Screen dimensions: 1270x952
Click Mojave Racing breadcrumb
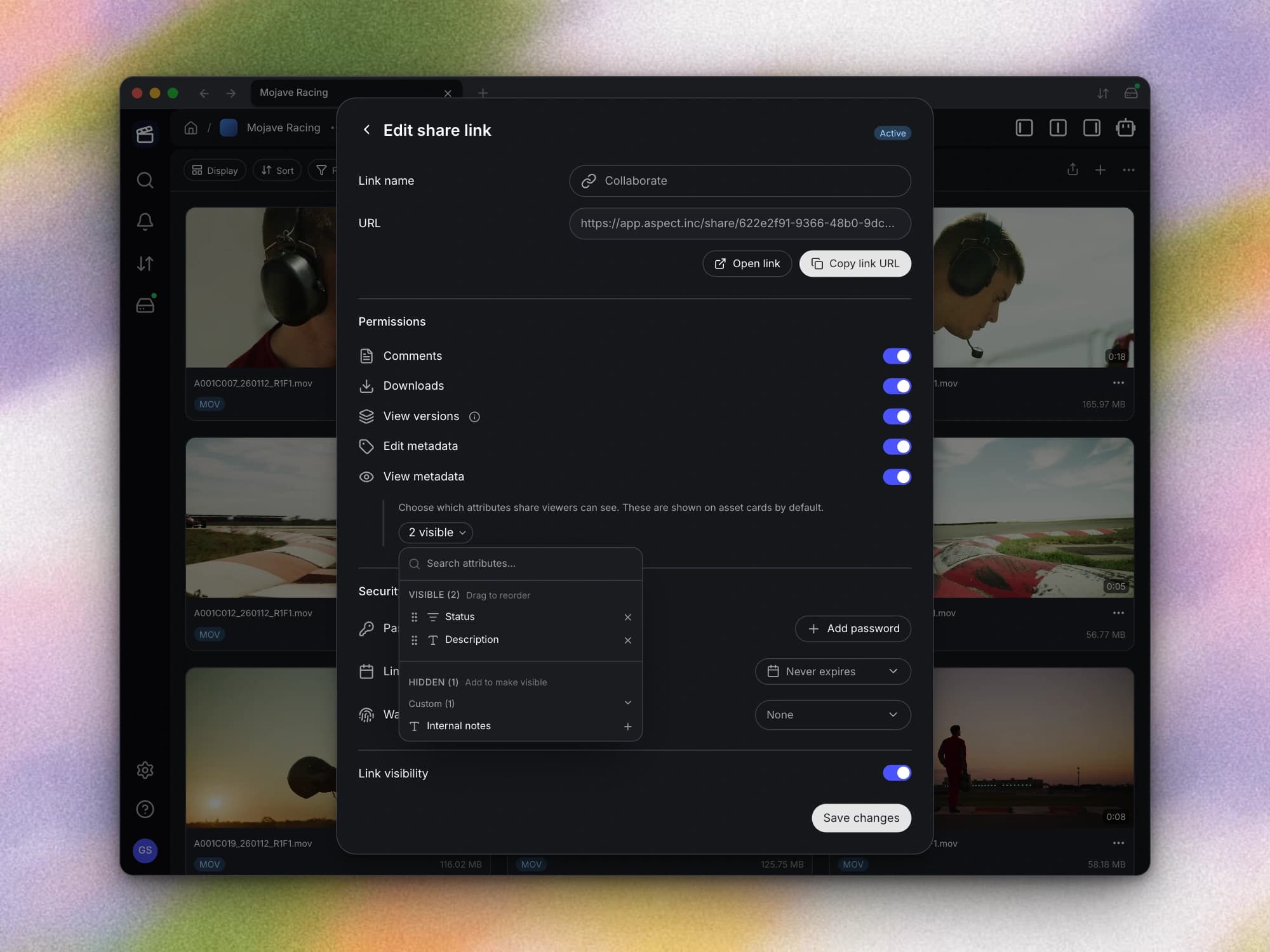(283, 128)
